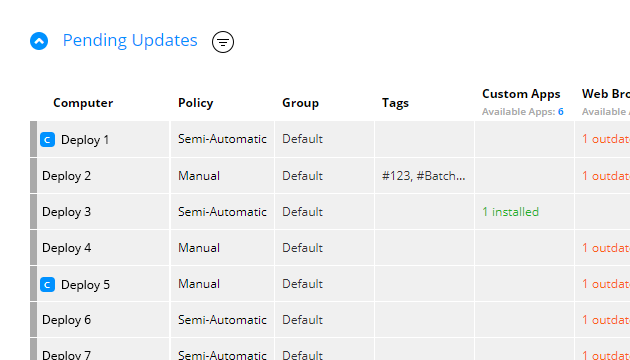630x360 pixels.
Task: Open the 1 installed link for Deploy 3
Action: click(511, 212)
